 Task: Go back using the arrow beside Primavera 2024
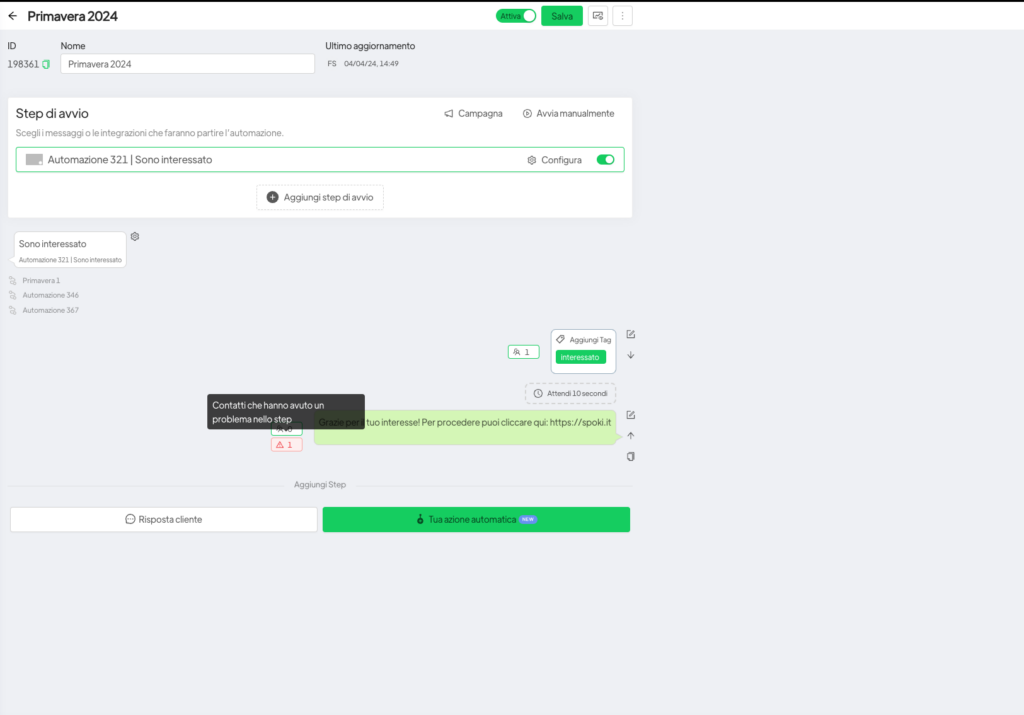point(13,16)
